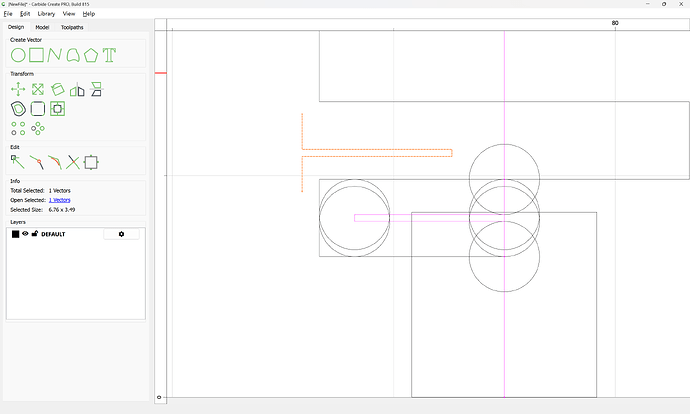Select the Polygon vector tool
Image resolution: width=690 pixels, height=414 pixels.
(91, 55)
